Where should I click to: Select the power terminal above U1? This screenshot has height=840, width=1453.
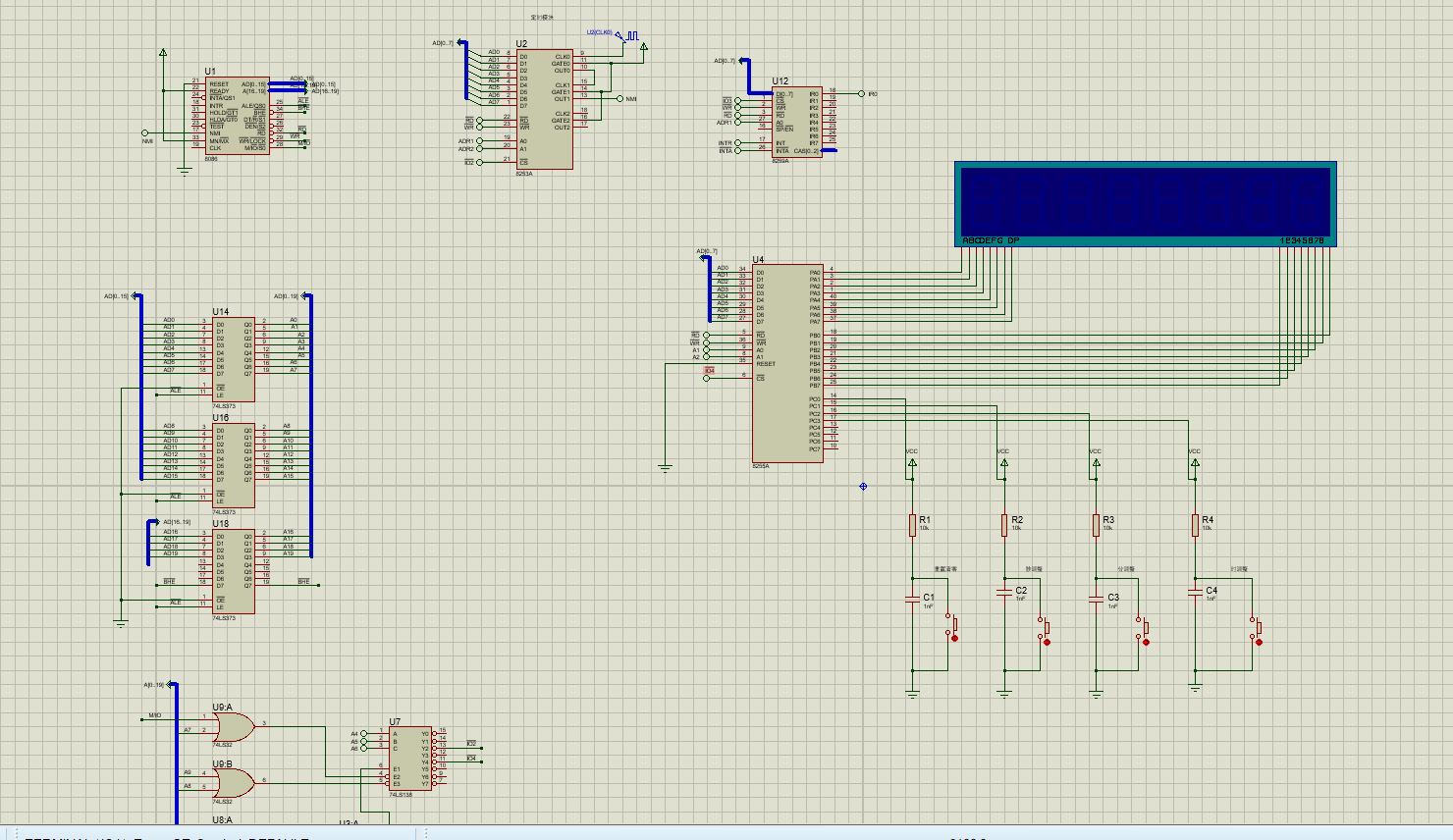click(163, 52)
